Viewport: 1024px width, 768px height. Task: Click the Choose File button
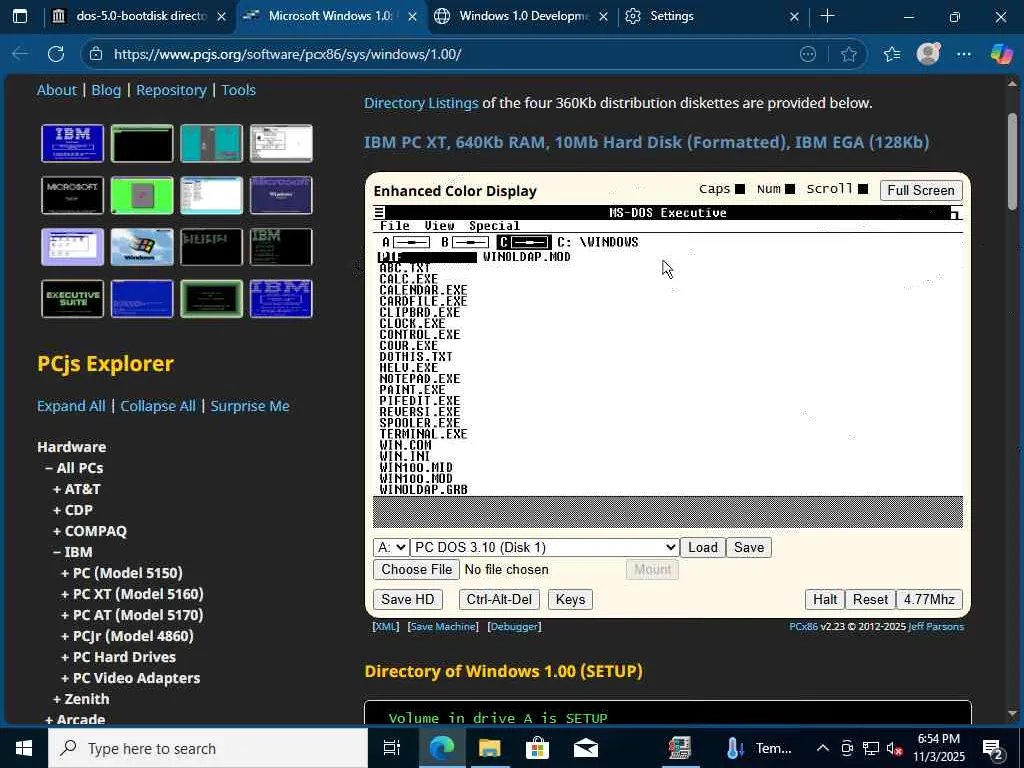(417, 569)
